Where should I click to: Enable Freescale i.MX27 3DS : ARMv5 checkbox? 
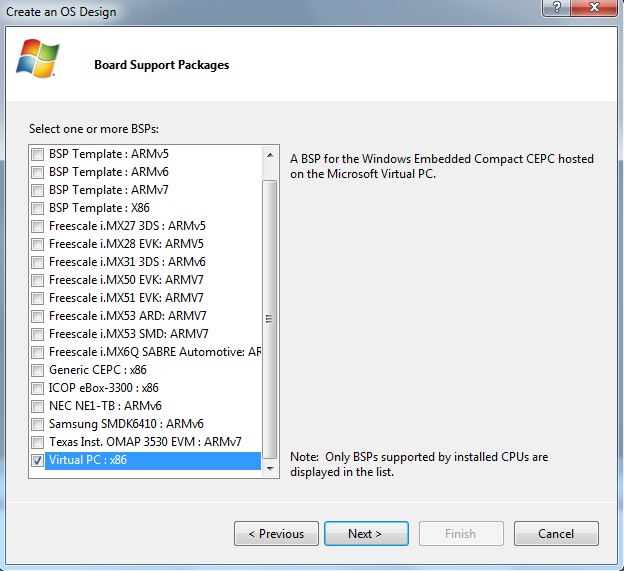tap(37, 226)
